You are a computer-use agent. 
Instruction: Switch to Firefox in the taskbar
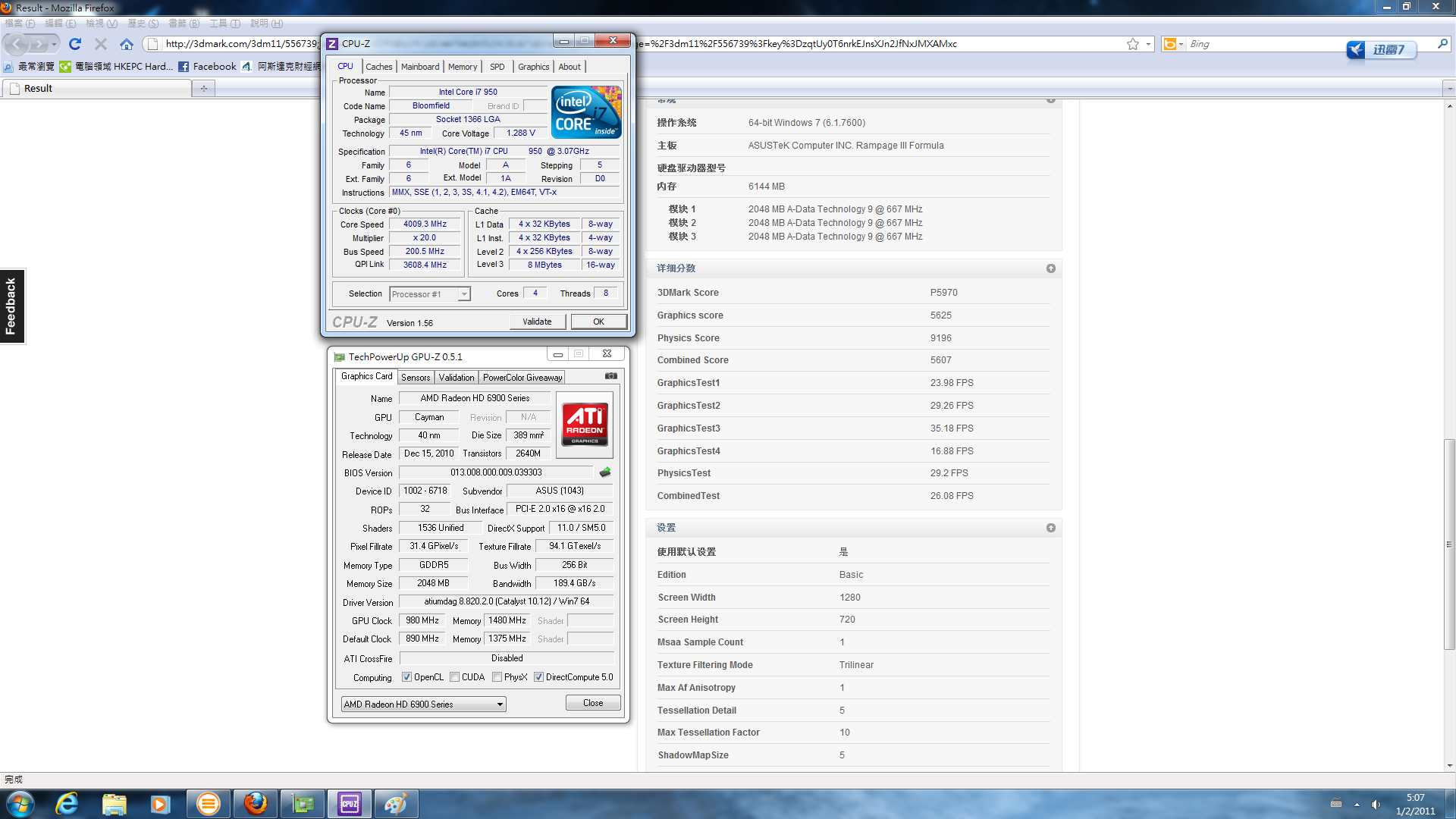(x=256, y=804)
